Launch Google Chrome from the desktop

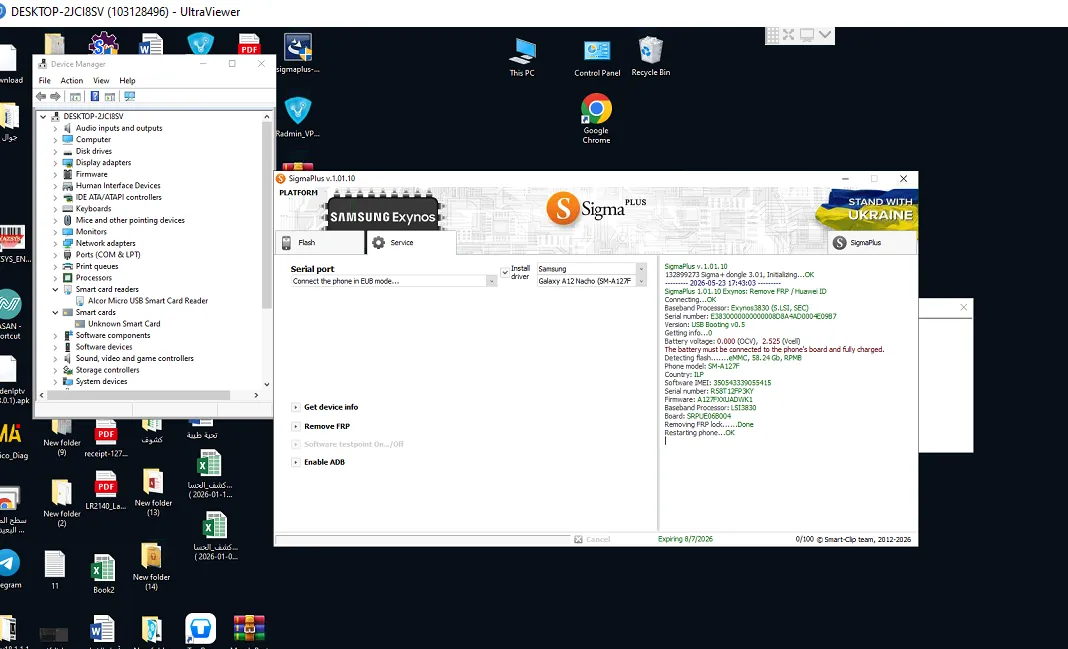[x=596, y=118]
